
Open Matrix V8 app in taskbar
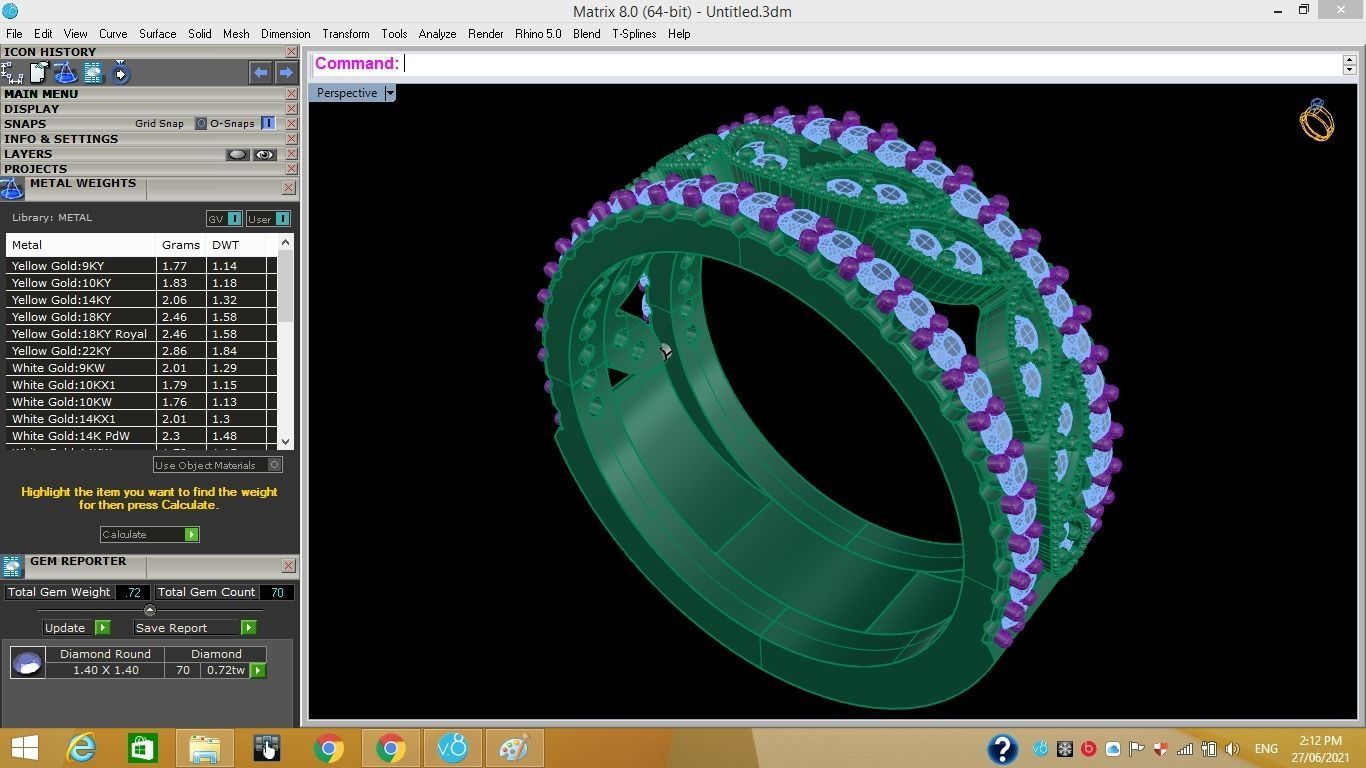click(x=452, y=748)
